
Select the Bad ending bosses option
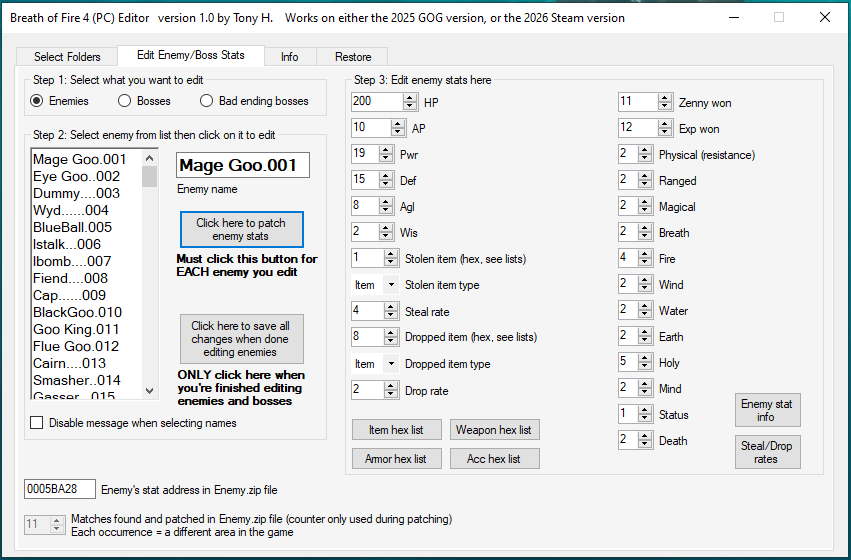(207, 101)
